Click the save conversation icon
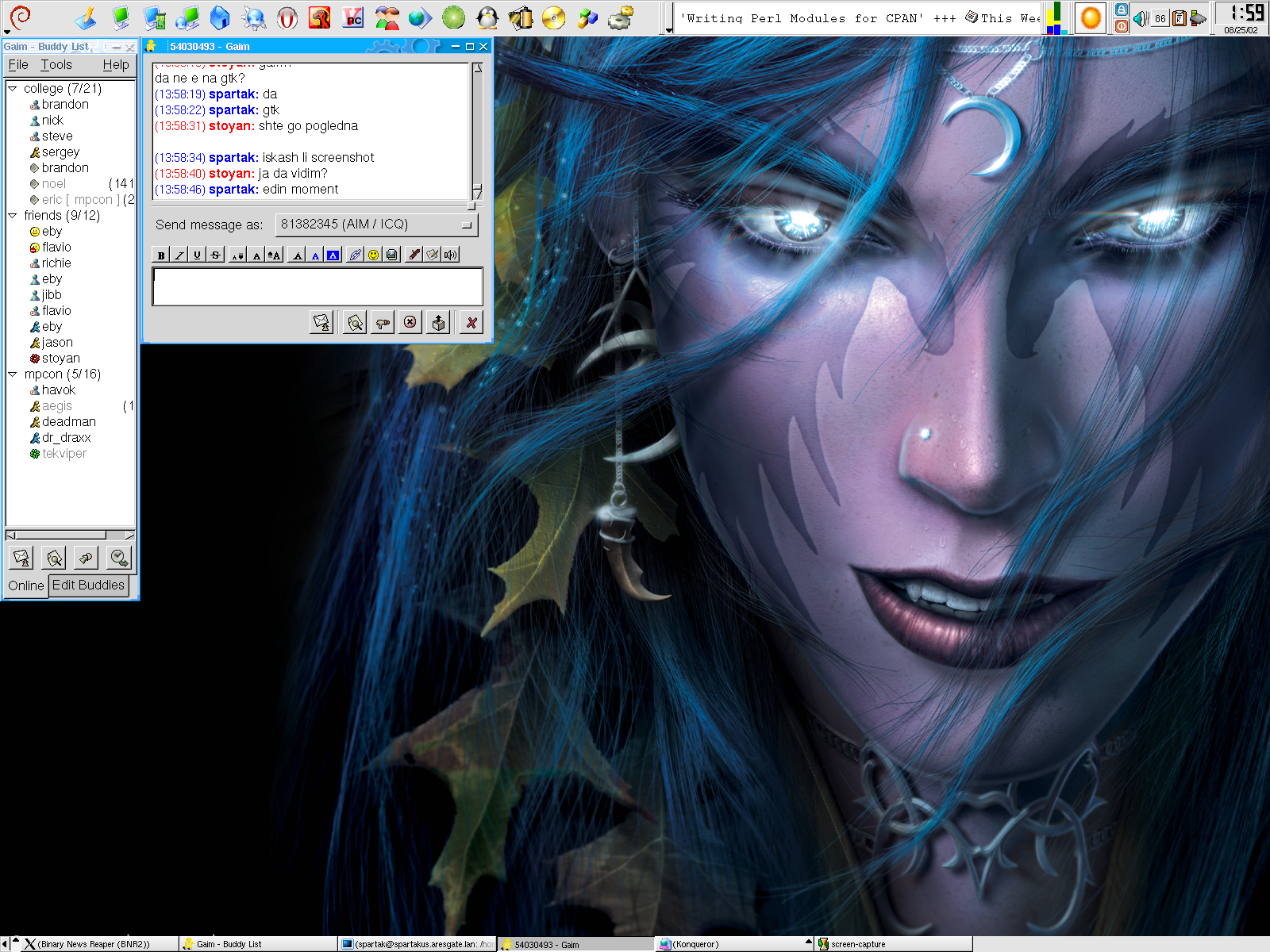The image size is (1270, 952). click(433, 255)
